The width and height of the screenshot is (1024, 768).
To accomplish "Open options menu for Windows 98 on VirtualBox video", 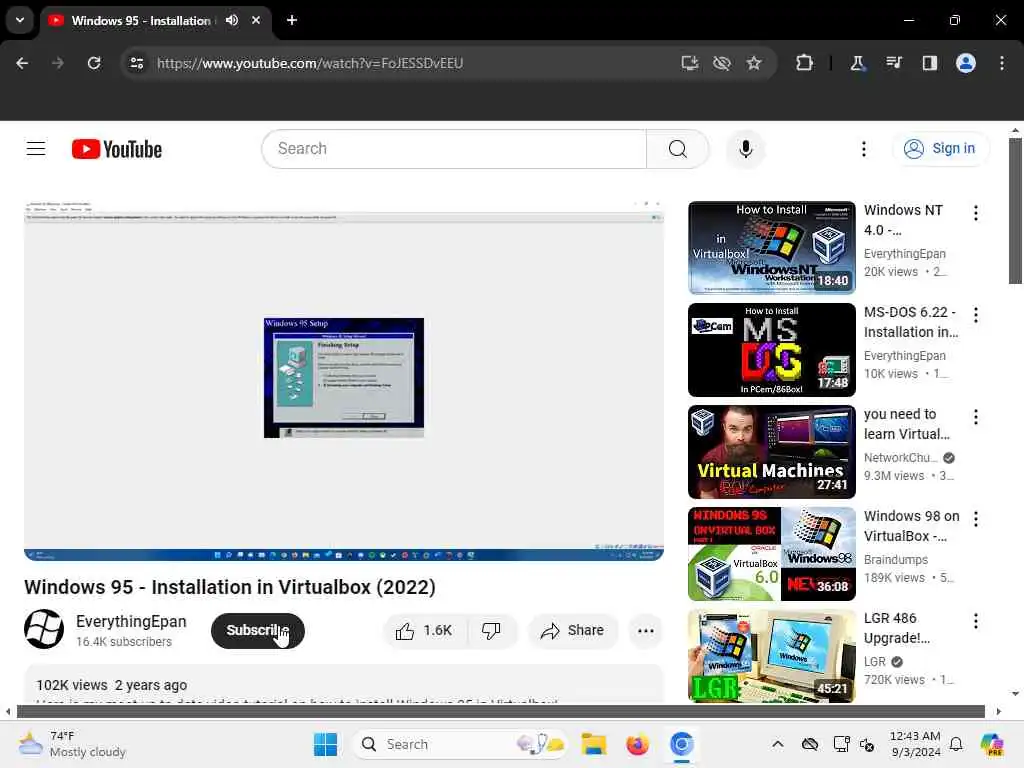I will pyautogui.click(x=976, y=519).
